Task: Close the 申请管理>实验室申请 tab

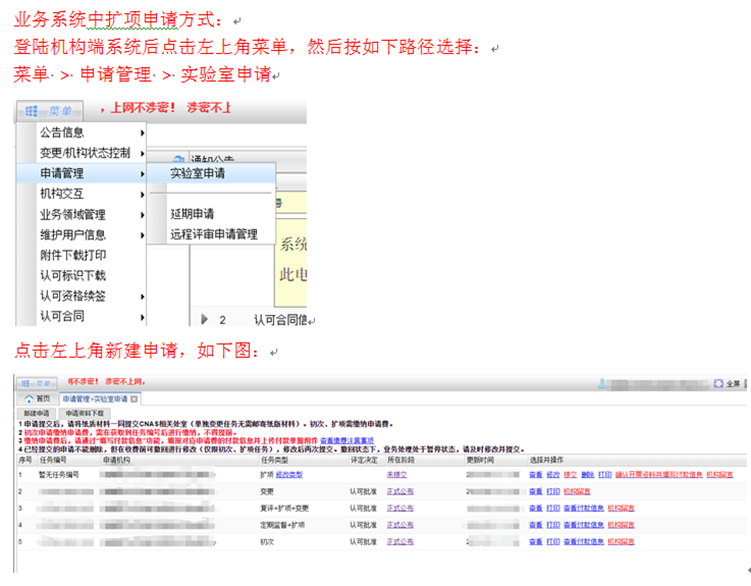Action: pos(134,398)
